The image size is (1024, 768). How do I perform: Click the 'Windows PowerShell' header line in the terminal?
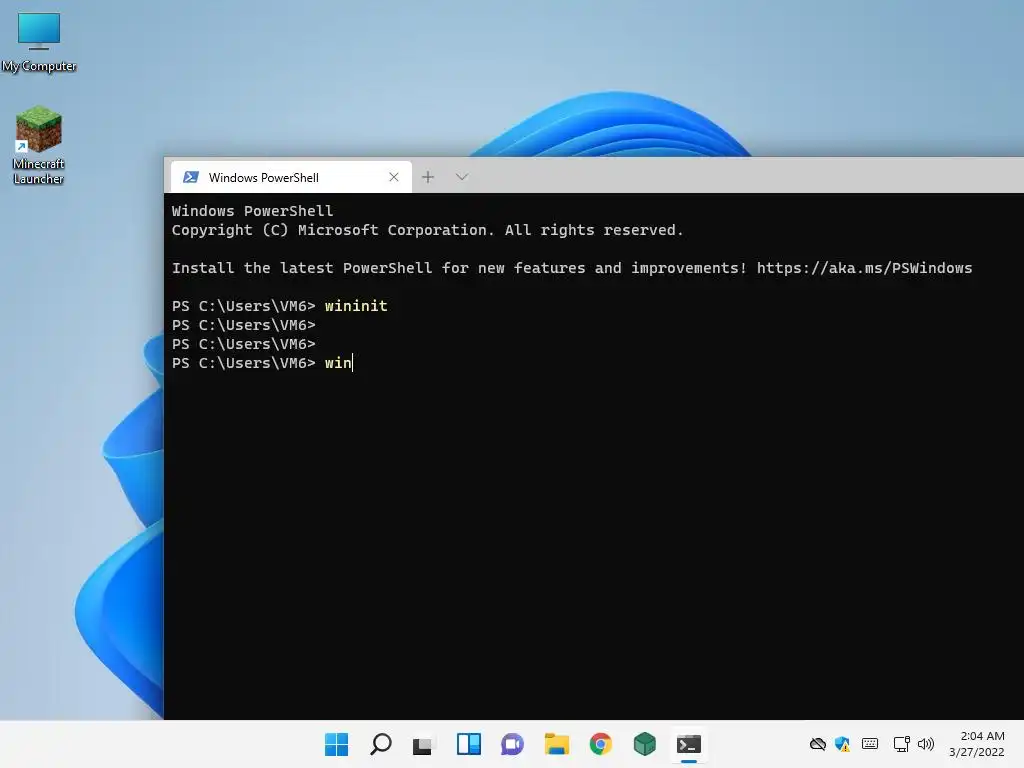(x=252, y=211)
